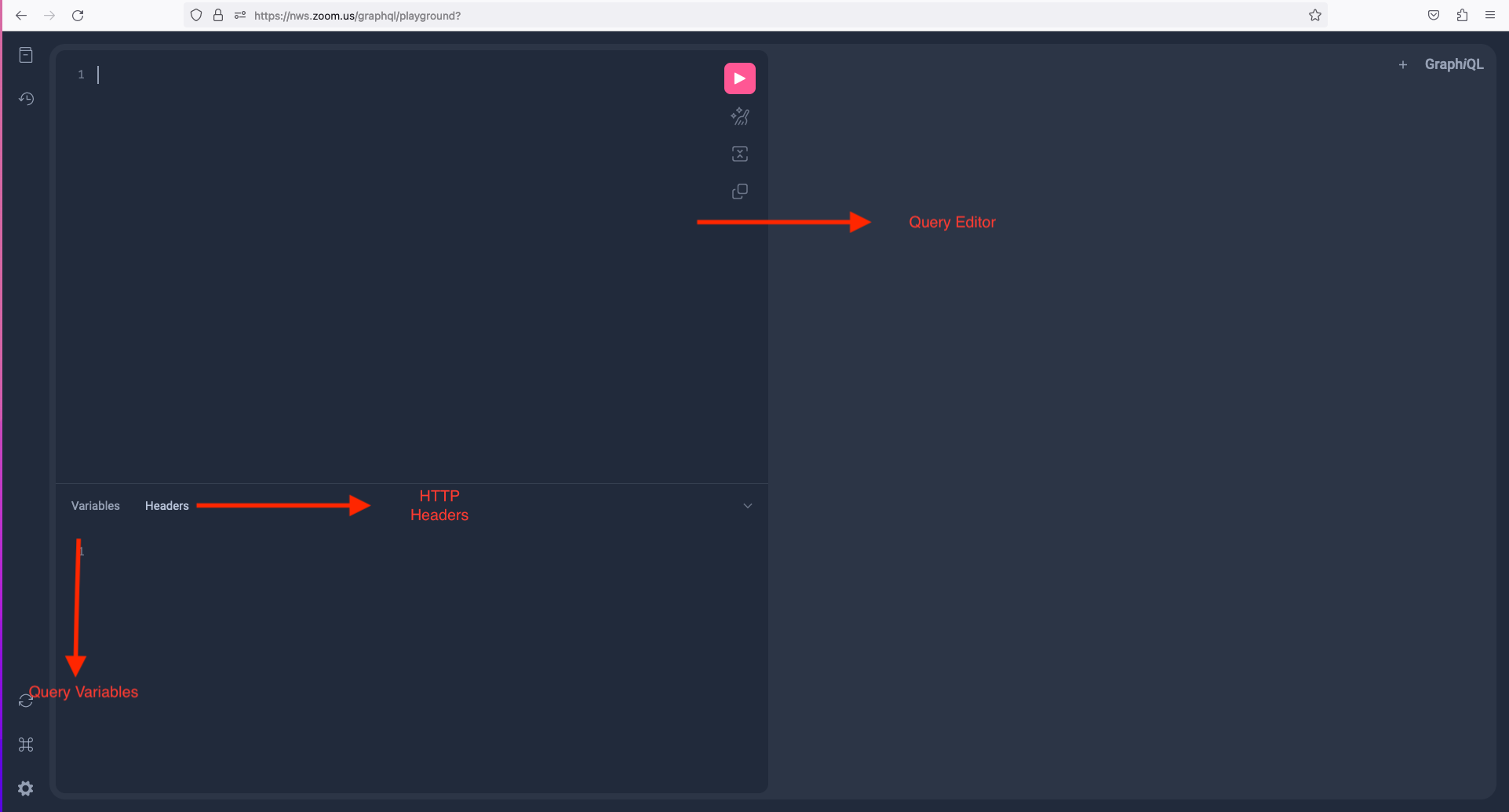
Task: Go back to the previous page
Action: pyautogui.click(x=21, y=15)
